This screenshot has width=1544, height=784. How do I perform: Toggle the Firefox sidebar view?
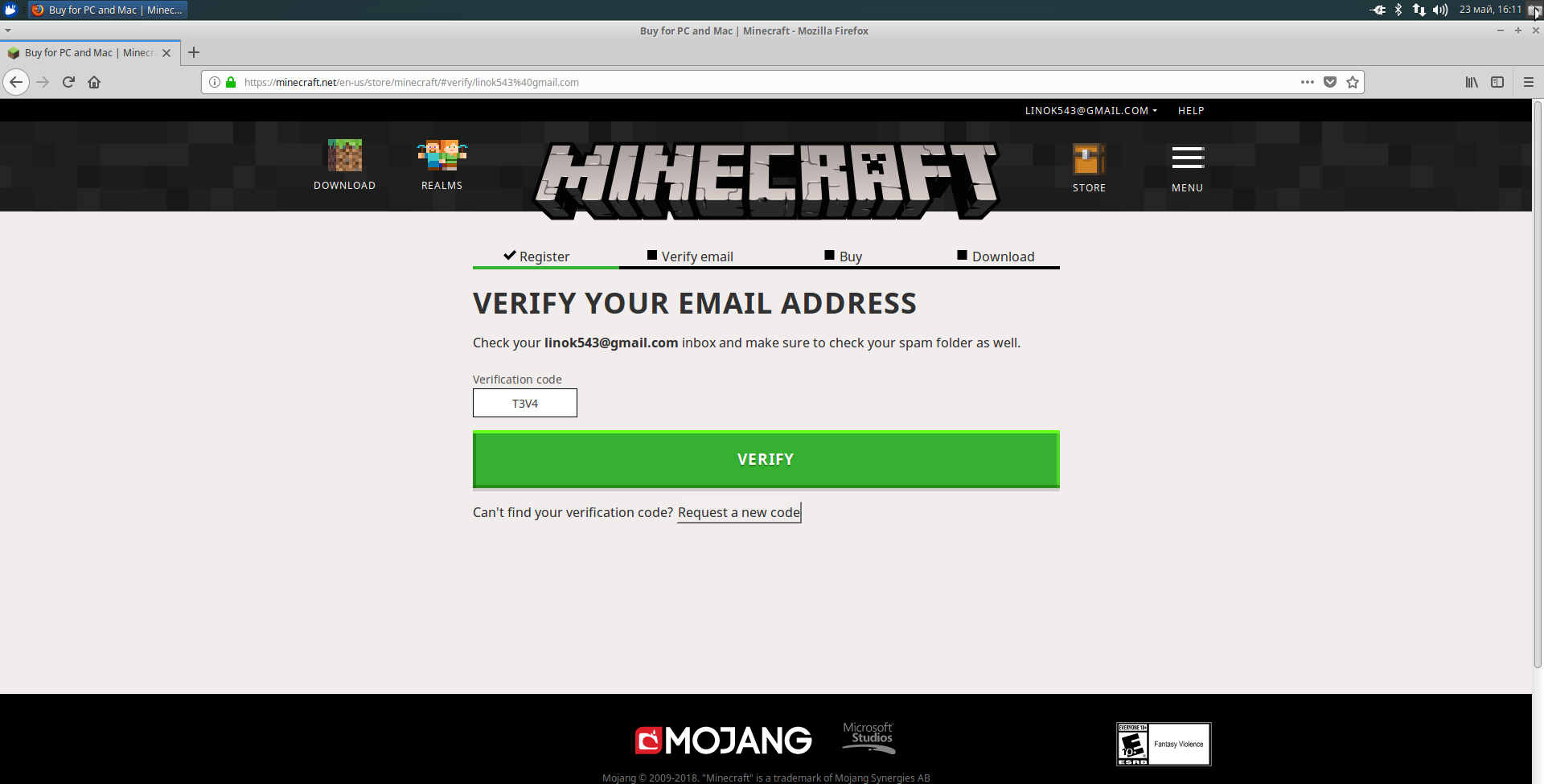tap(1497, 82)
